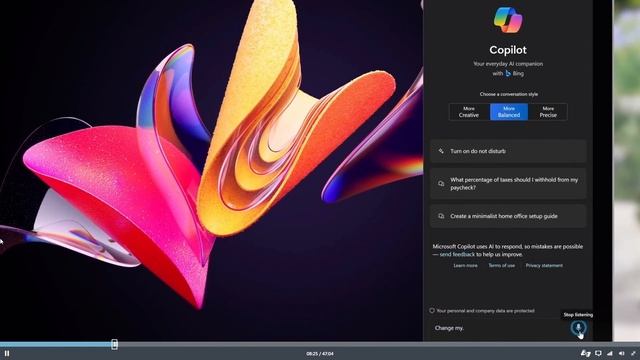
Task: Click the video progress bar scrubber handle
Action: pyautogui.click(x=115, y=344)
